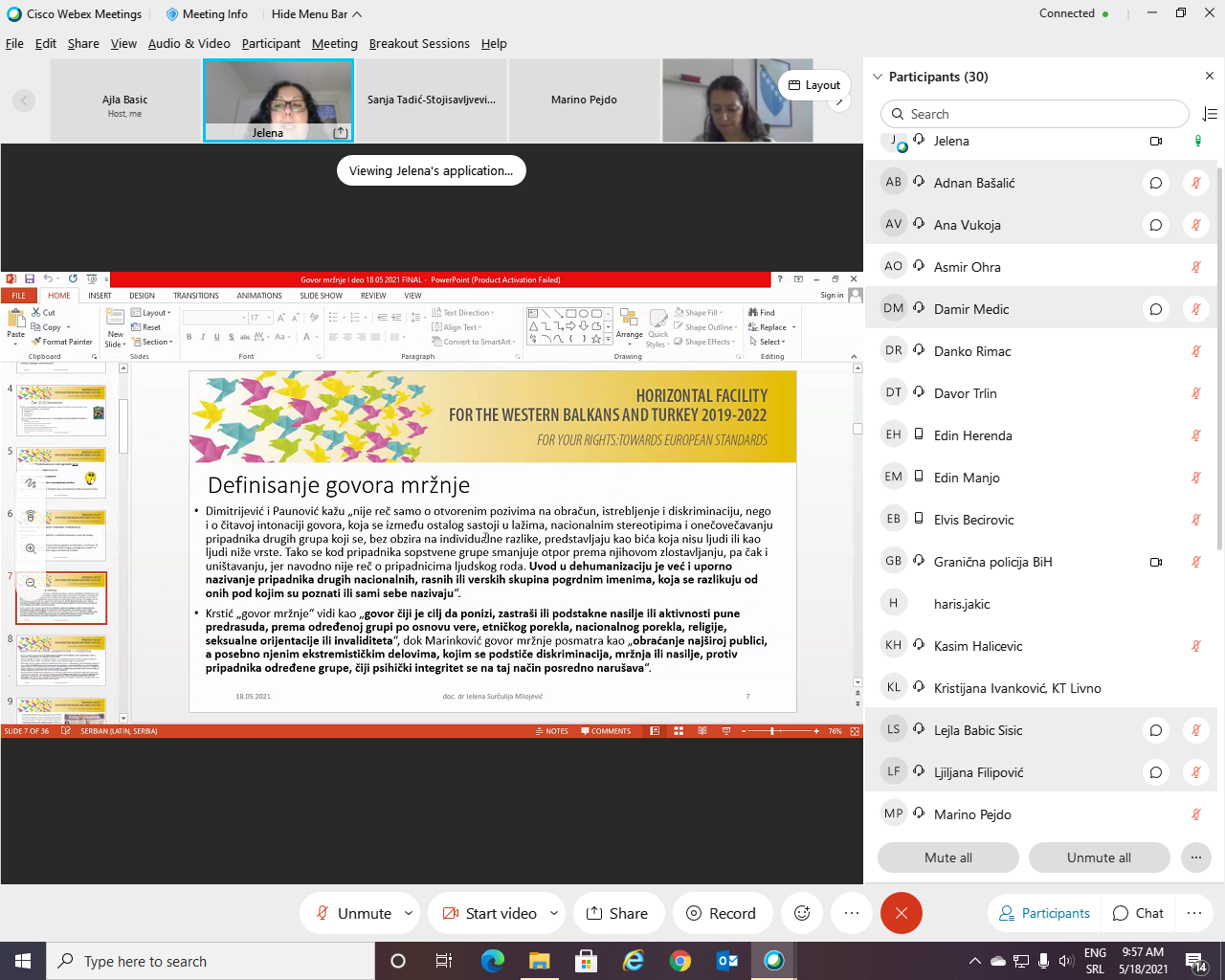Collapse the Participants (30) section chevron
This screenshot has width=1225, height=980.
[878, 77]
